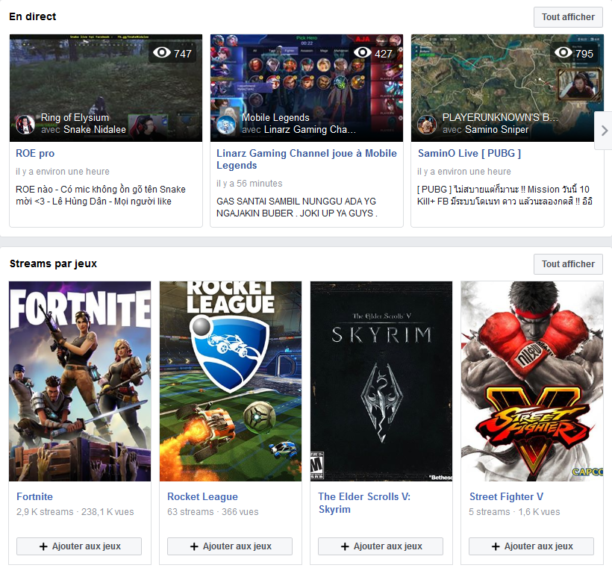Click Snake Nidalee's profile avatar
The height and width of the screenshot is (568, 612).
coord(25,125)
